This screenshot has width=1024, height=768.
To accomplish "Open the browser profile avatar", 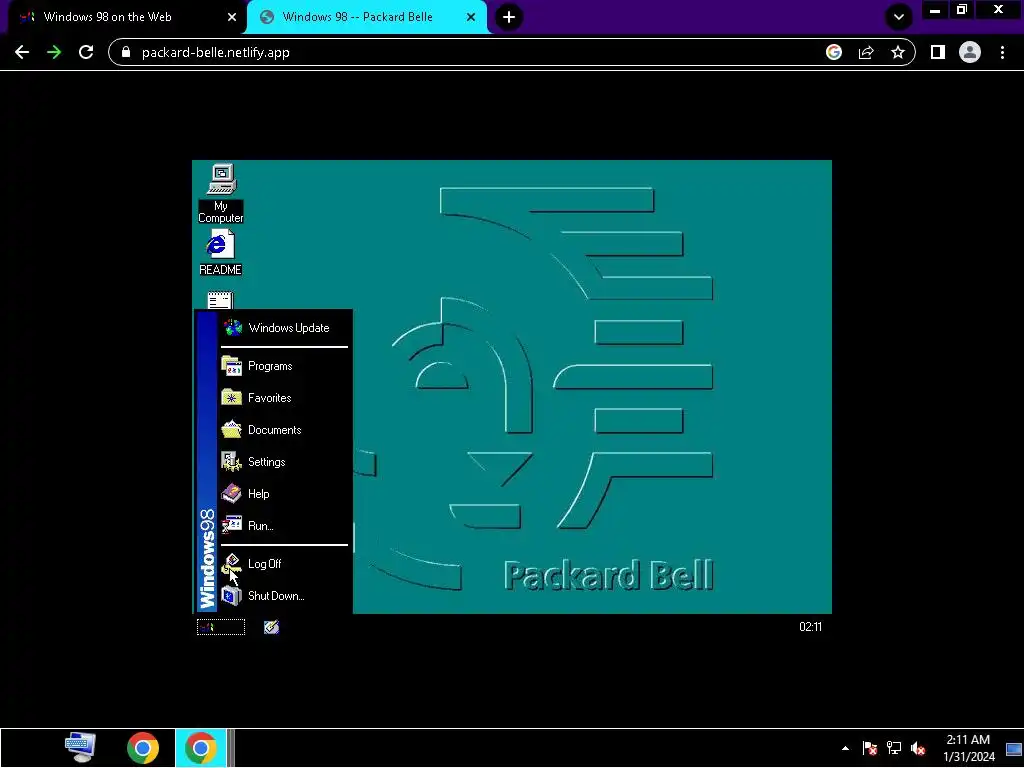I will click(970, 52).
